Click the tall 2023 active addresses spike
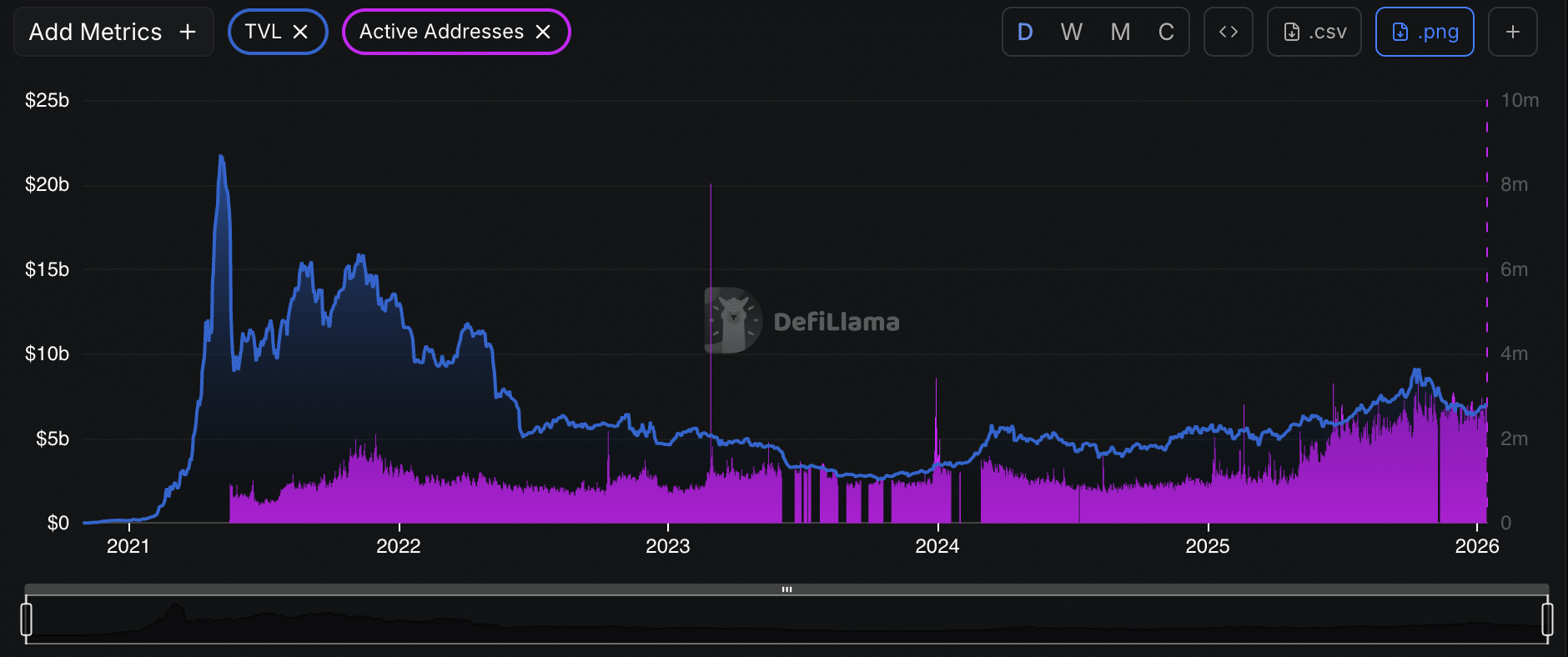This screenshot has width=1568, height=657. (x=711, y=250)
